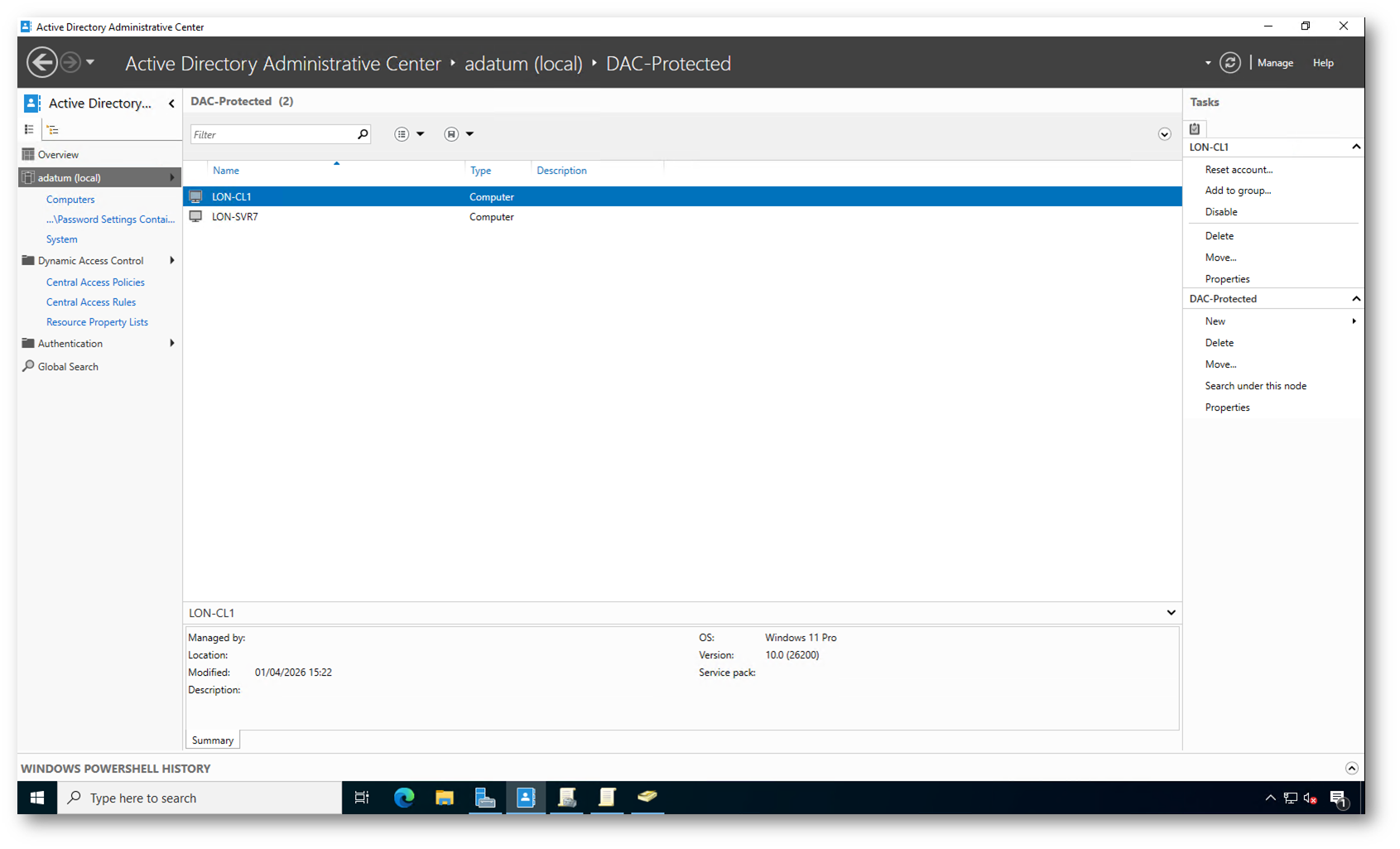Expand Windows PowerShell History panel
Screen dimensions: 1400x849
point(1351,768)
